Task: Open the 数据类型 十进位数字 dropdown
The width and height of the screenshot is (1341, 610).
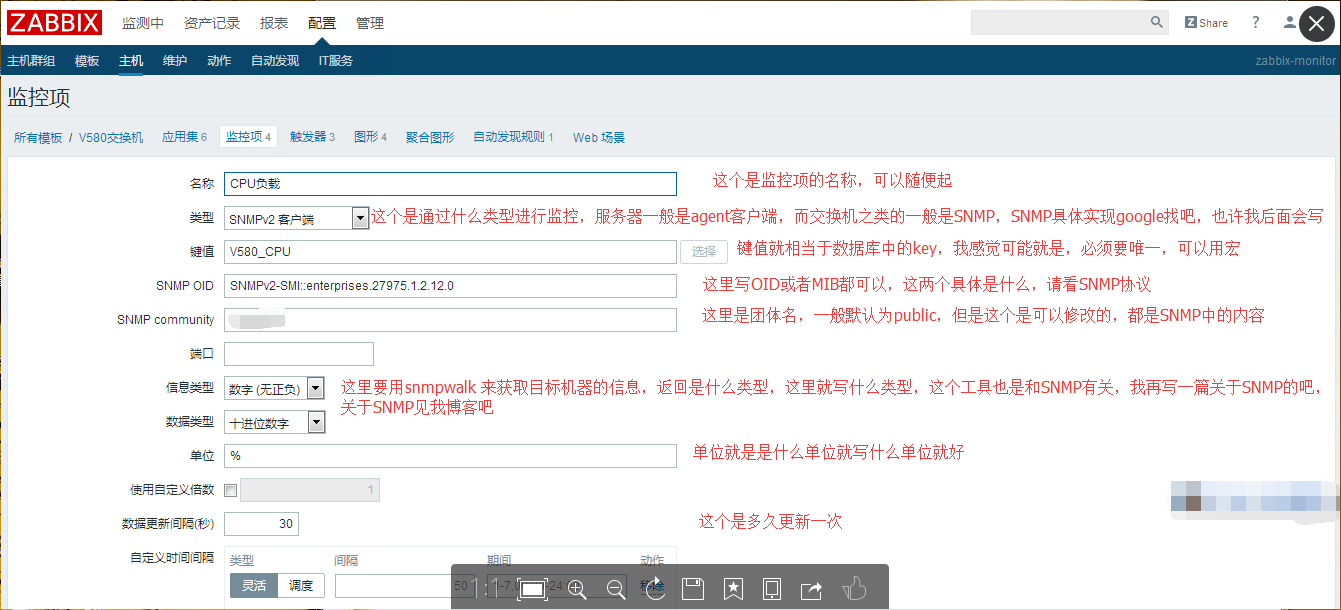Action: (x=274, y=422)
